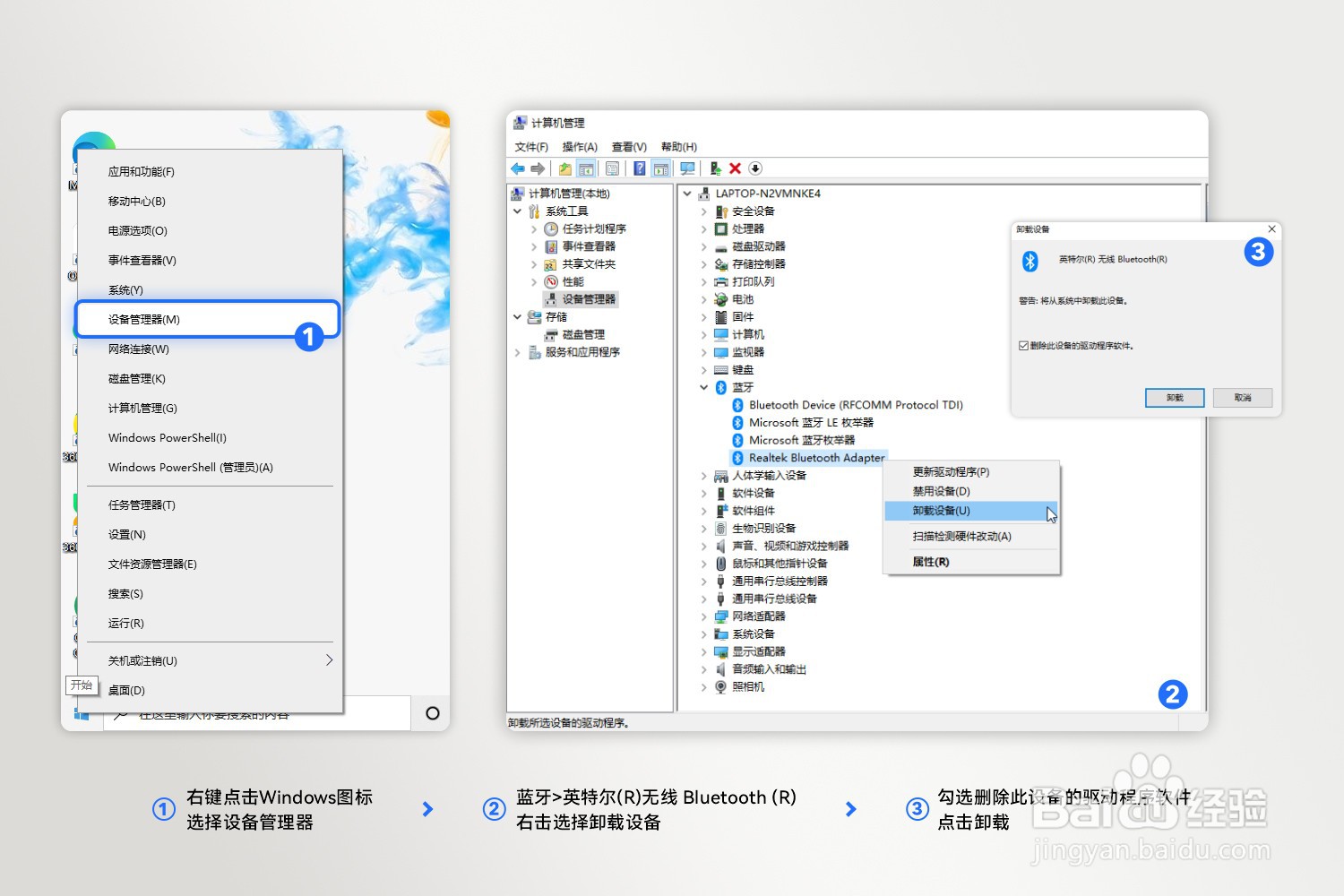Select the 系统设备 category row

[745, 634]
